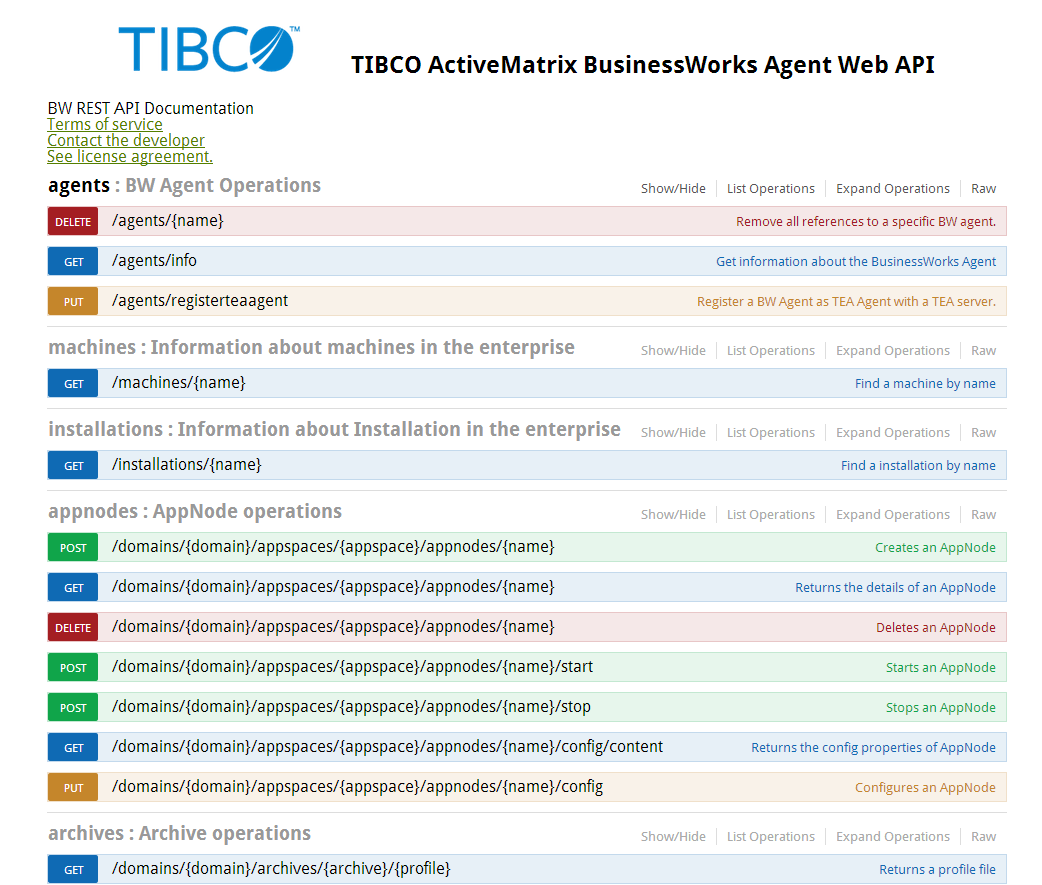Click the TIBCO logo
The image size is (1042, 885).
(209, 49)
